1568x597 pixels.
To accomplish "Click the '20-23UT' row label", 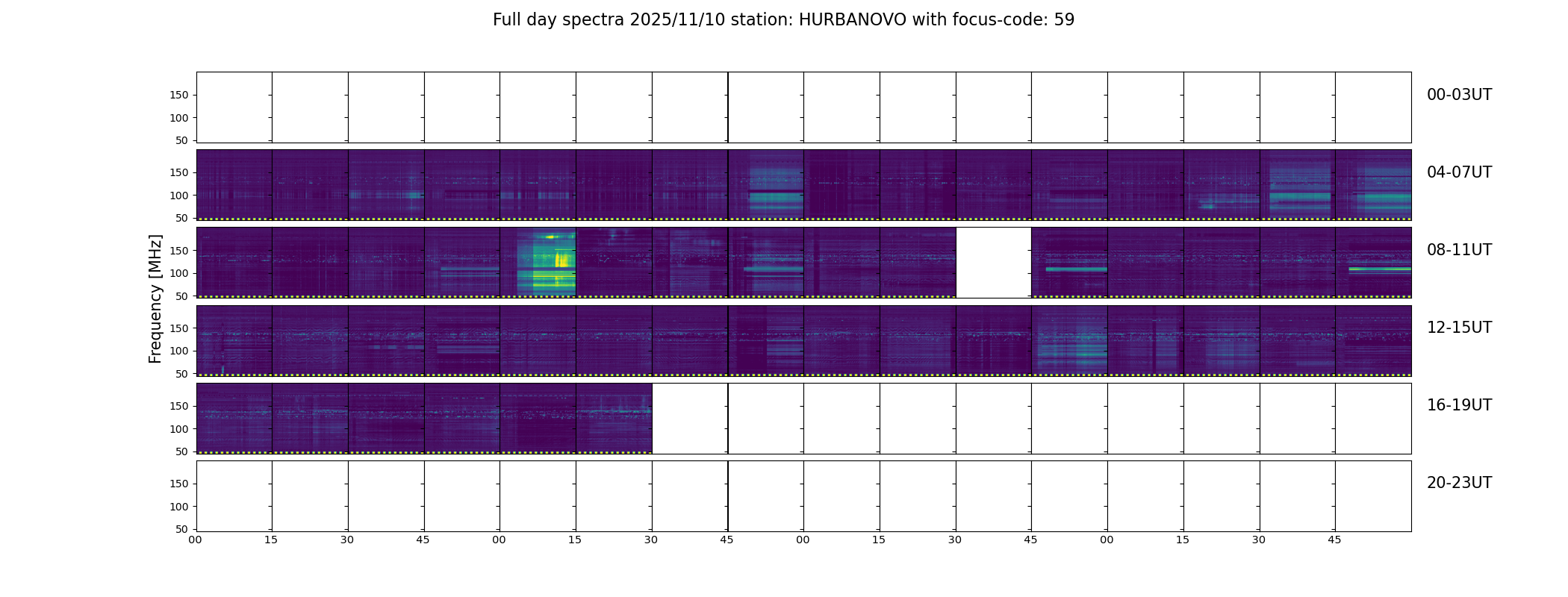I will point(1459,483).
